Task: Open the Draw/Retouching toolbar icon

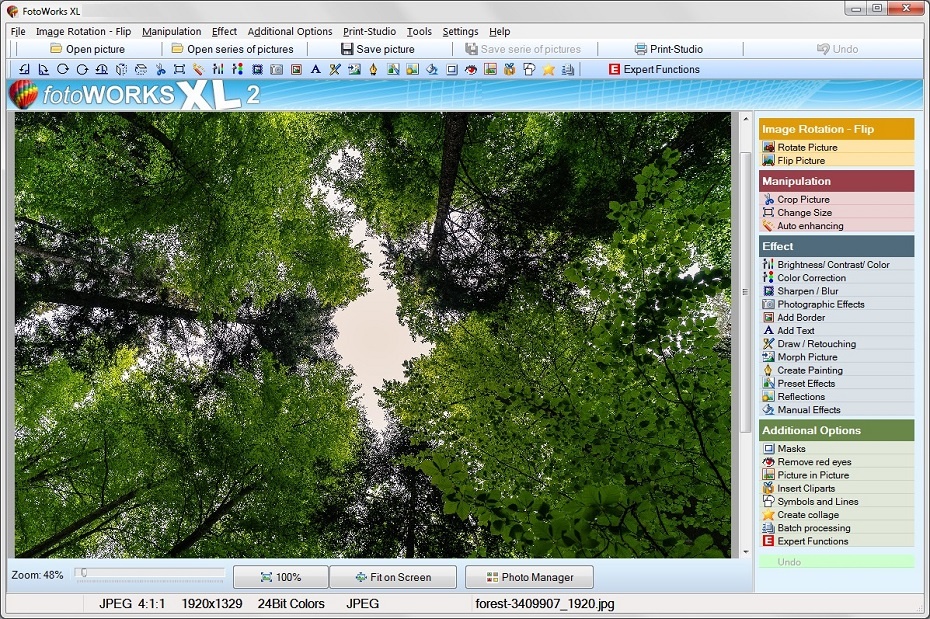Action: point(335,69)
